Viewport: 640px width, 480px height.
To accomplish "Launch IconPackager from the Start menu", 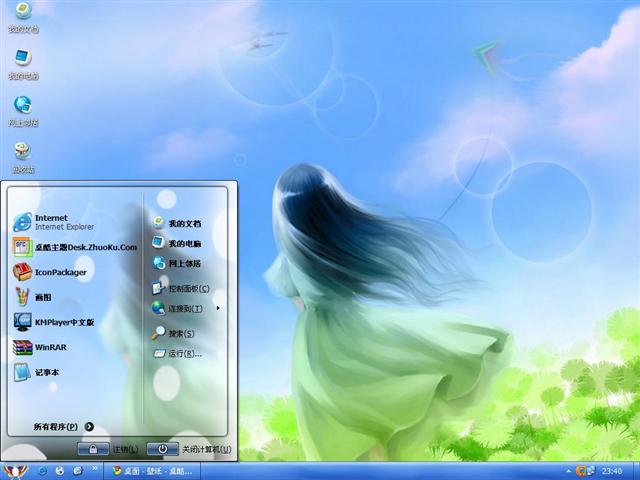I will coord(60,272).
